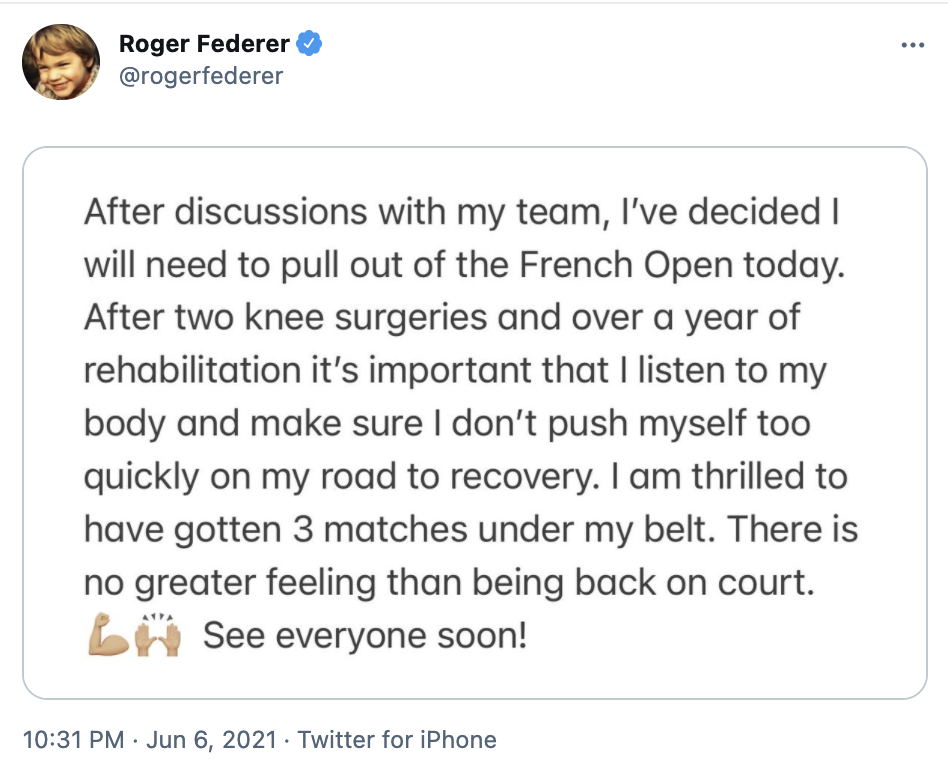
Task: Click the flexed bicep emoji
Action: coord(108,633)
